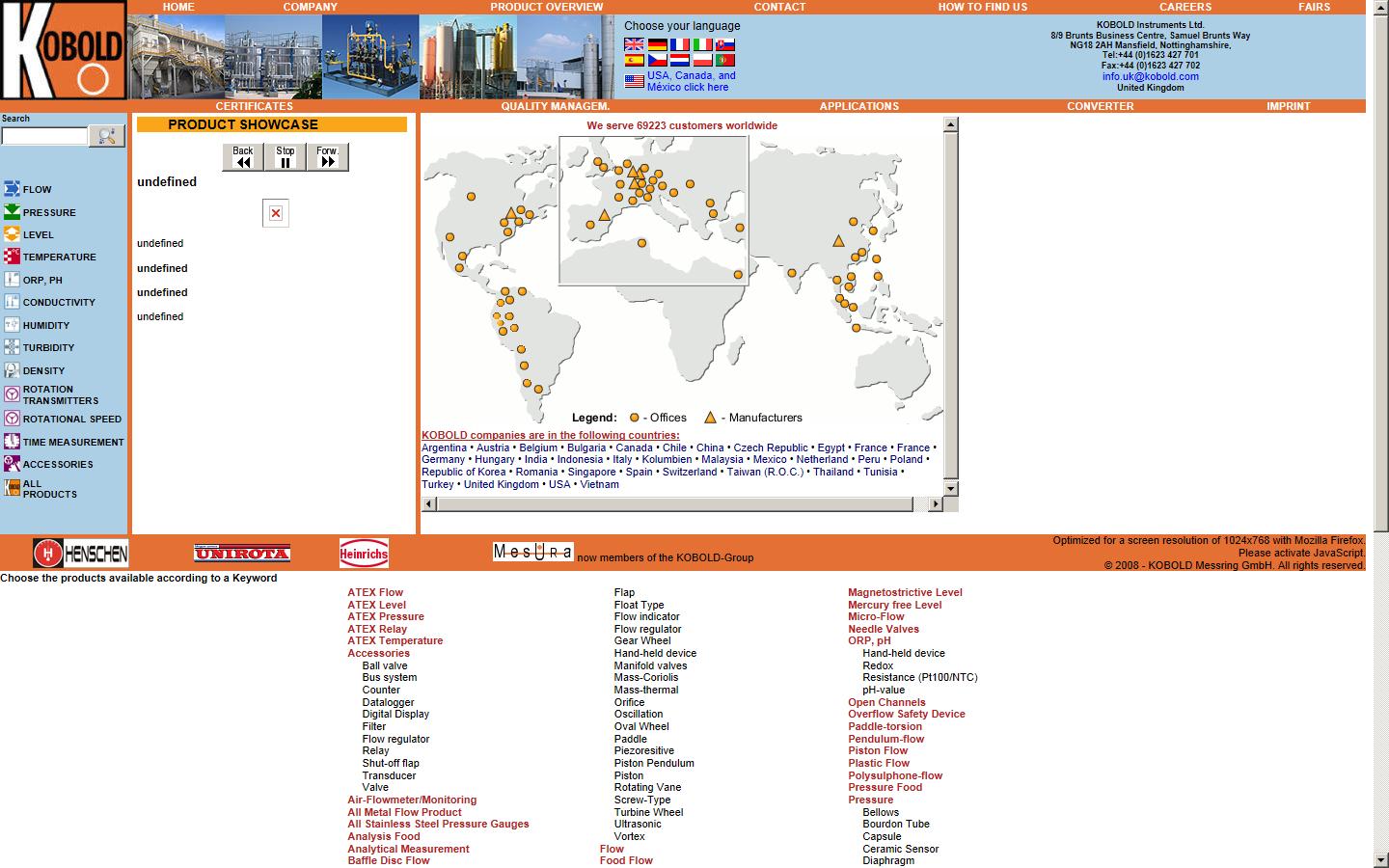The height and width of the screenshot is (868, 1389).
Task: Pick the Italian flag language
Action: pos(703,44)
